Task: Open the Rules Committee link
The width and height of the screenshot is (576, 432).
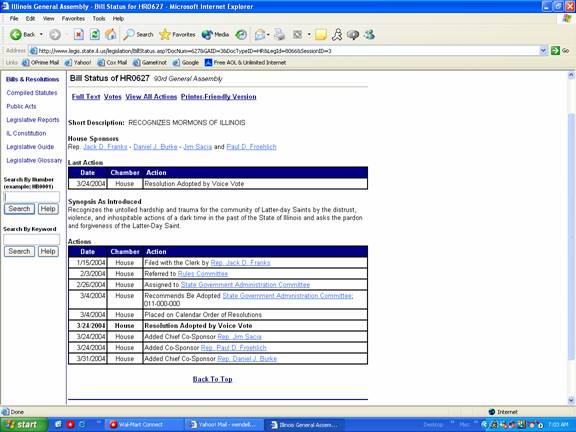Action: 203,274
